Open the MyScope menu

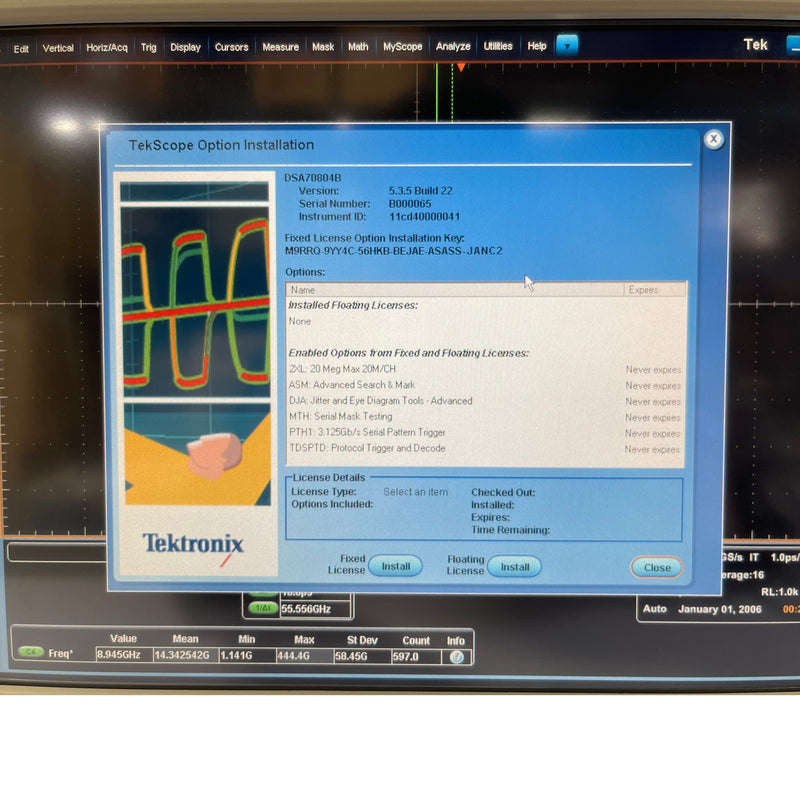click(x=403, y=46)
